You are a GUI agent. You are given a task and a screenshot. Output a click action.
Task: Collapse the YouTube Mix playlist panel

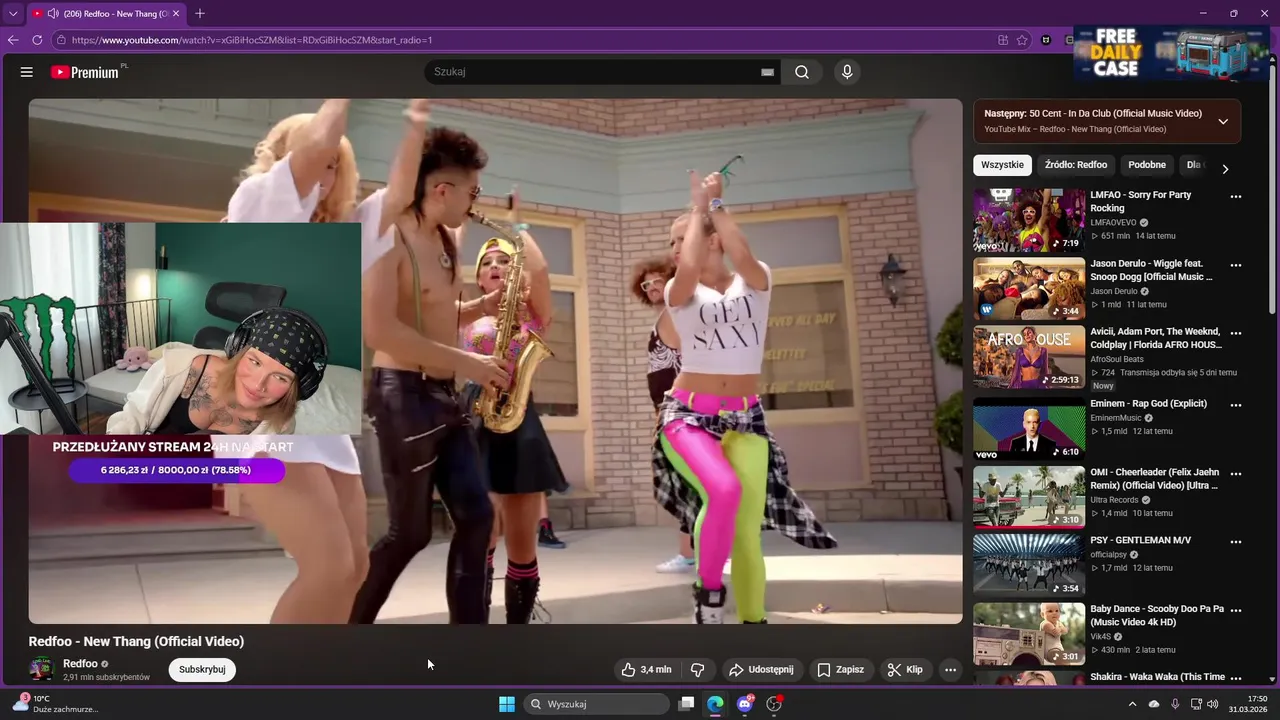(1223, 121)
